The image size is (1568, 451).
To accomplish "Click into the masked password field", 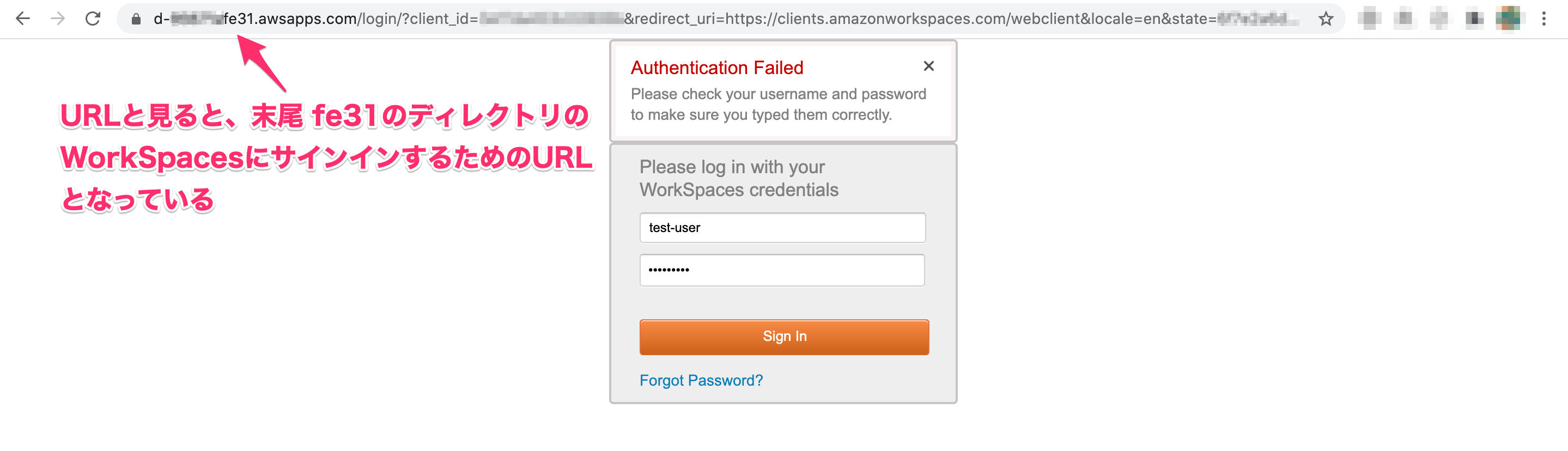I will [782, 270].
